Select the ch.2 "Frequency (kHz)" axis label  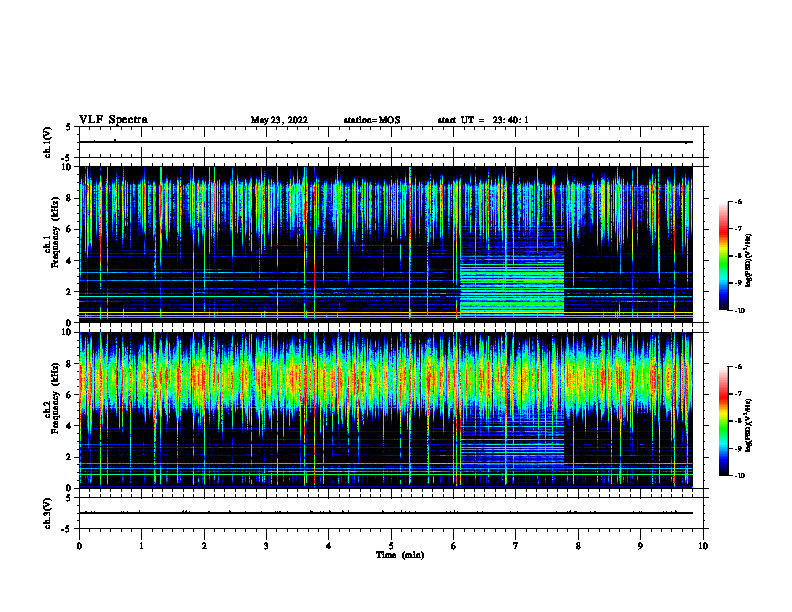coord(56,398)
